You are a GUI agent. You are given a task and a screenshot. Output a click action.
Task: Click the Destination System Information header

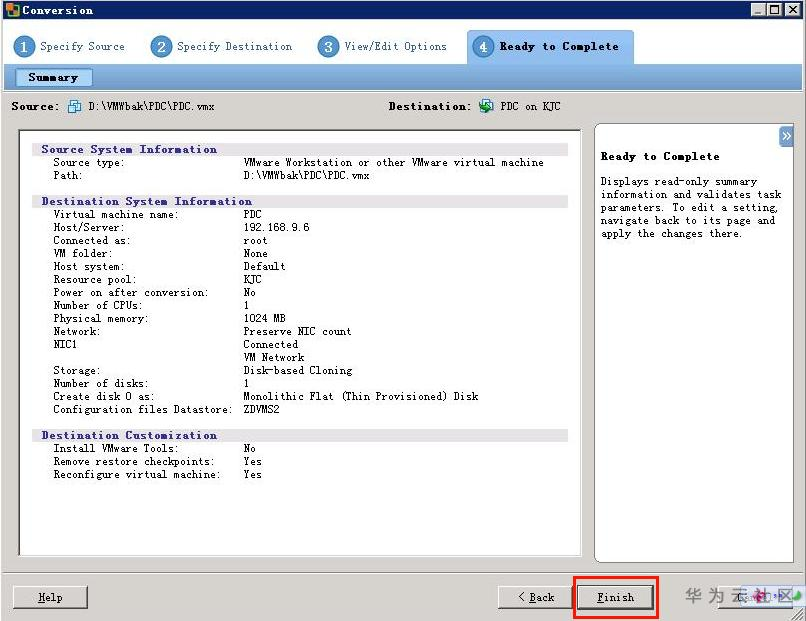click(146, 201)
